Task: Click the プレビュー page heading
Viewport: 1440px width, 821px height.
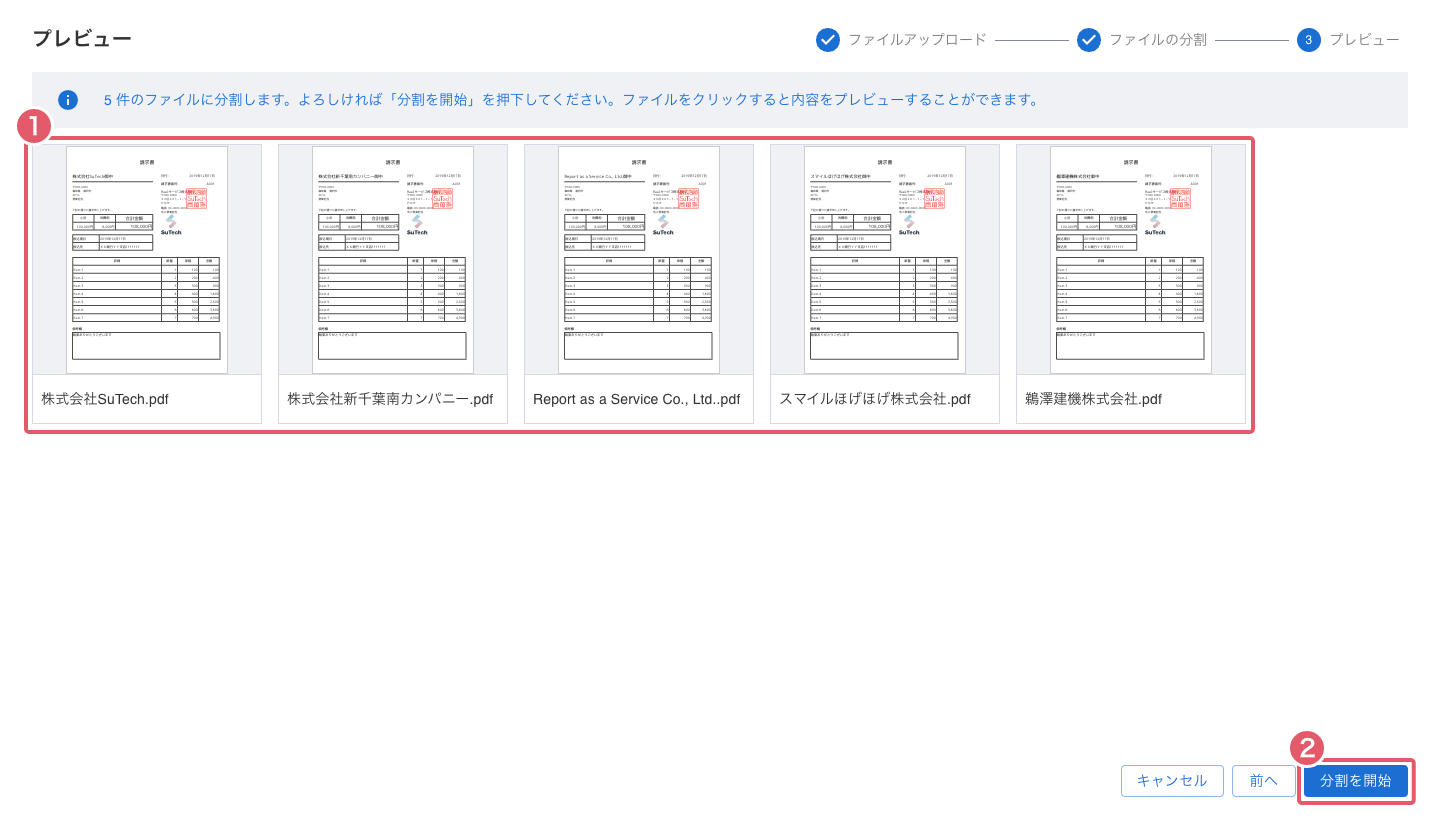Action: [x=82, y=39]
